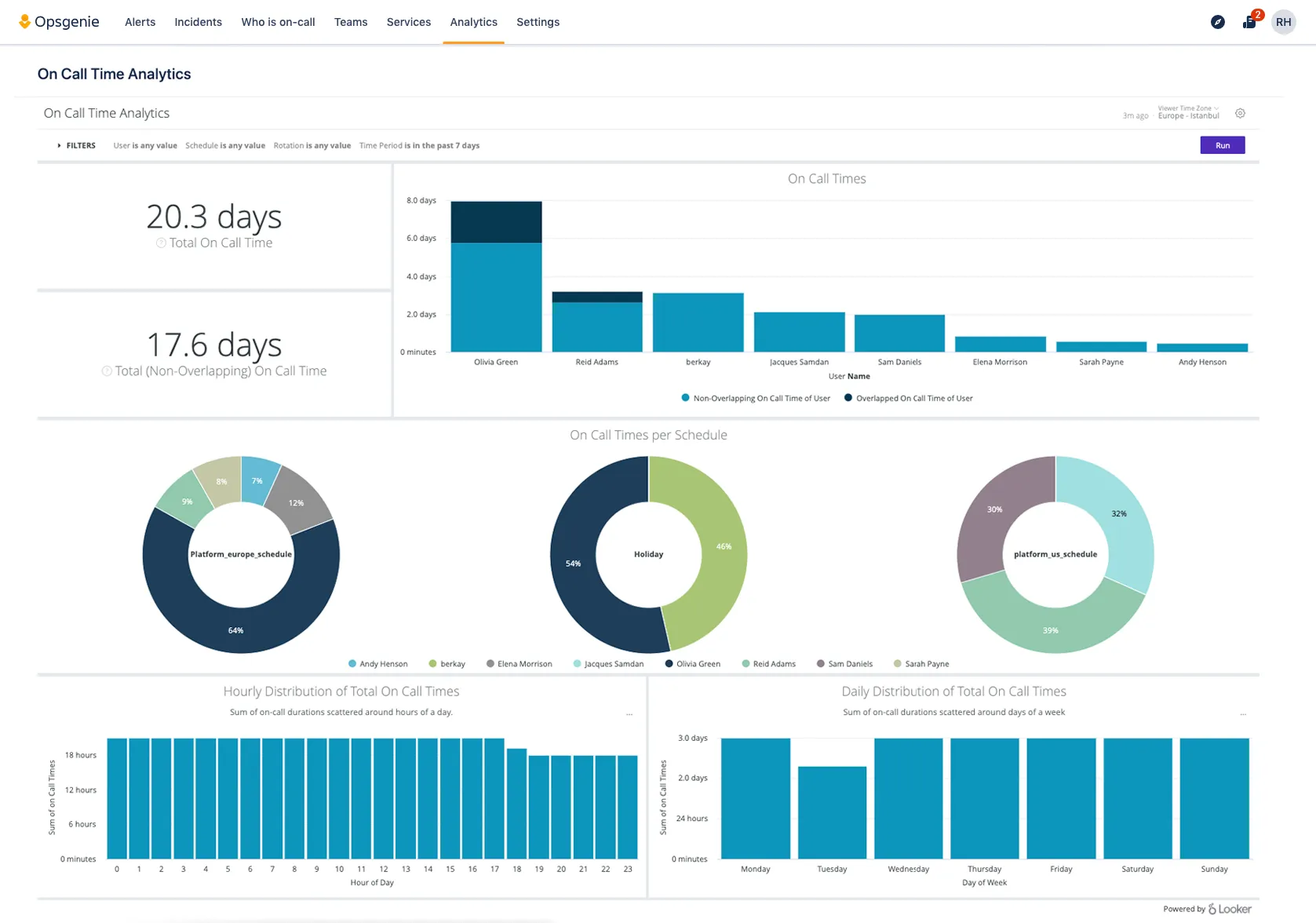Open the dashboard settings gear icon
Viewport: 1316px width, 923px height.
[x=1240, y=113]
